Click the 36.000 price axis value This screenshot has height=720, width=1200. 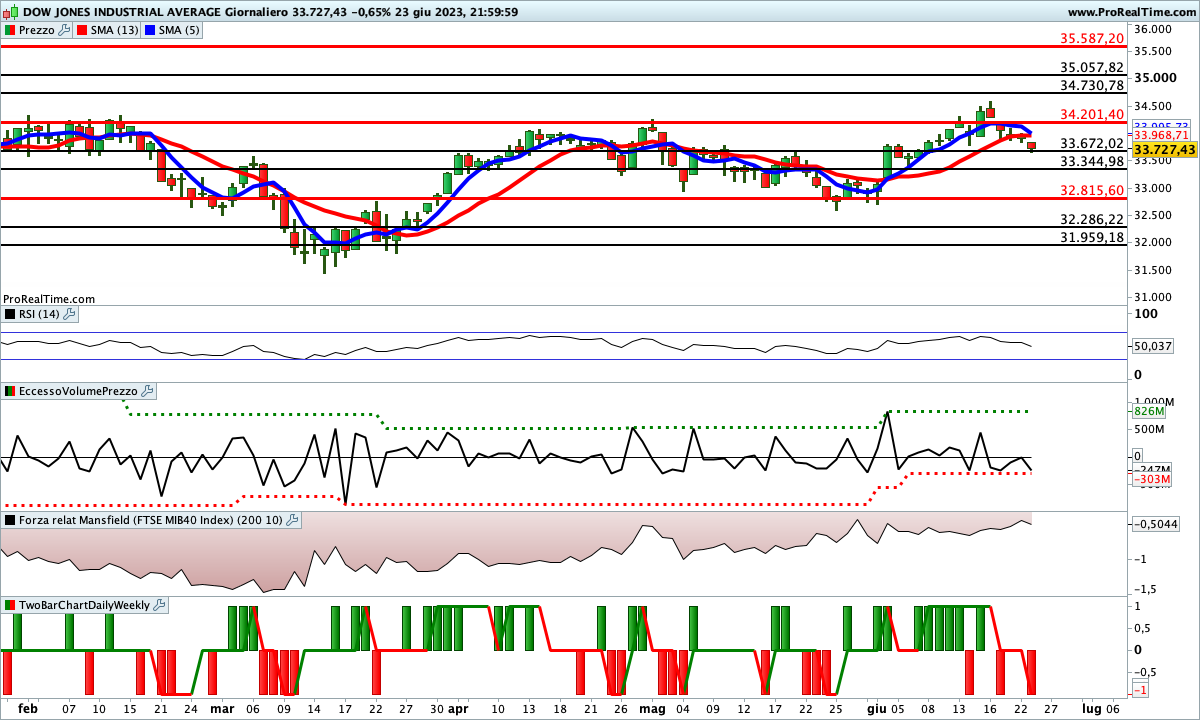1154,29
